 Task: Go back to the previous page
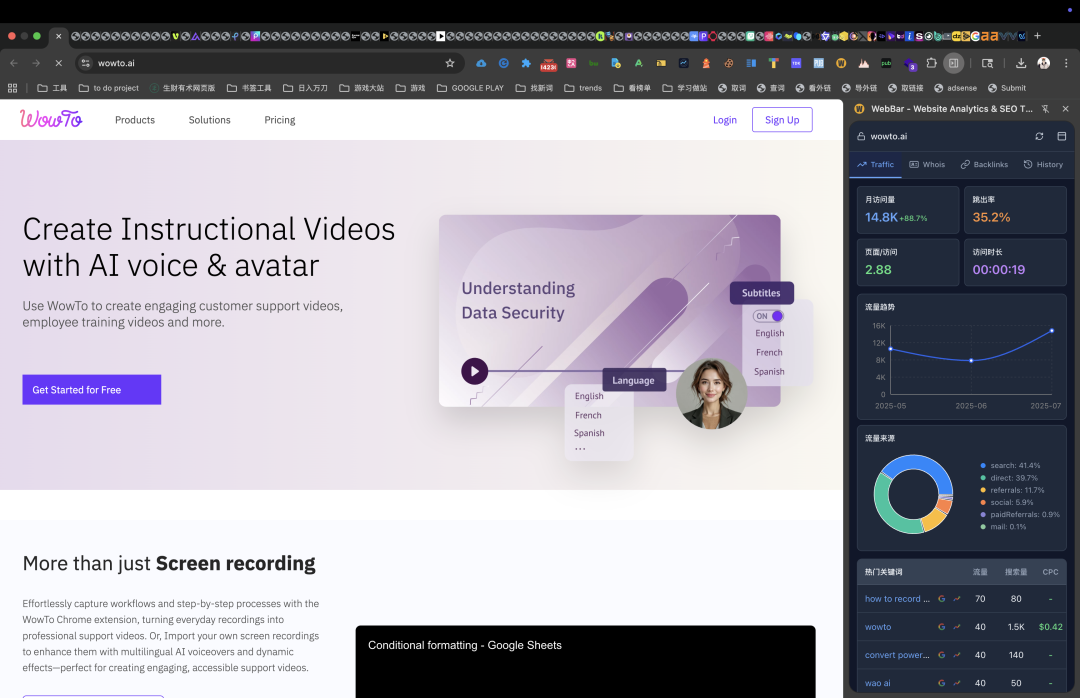pyautogui.click(x=14, y=63)
